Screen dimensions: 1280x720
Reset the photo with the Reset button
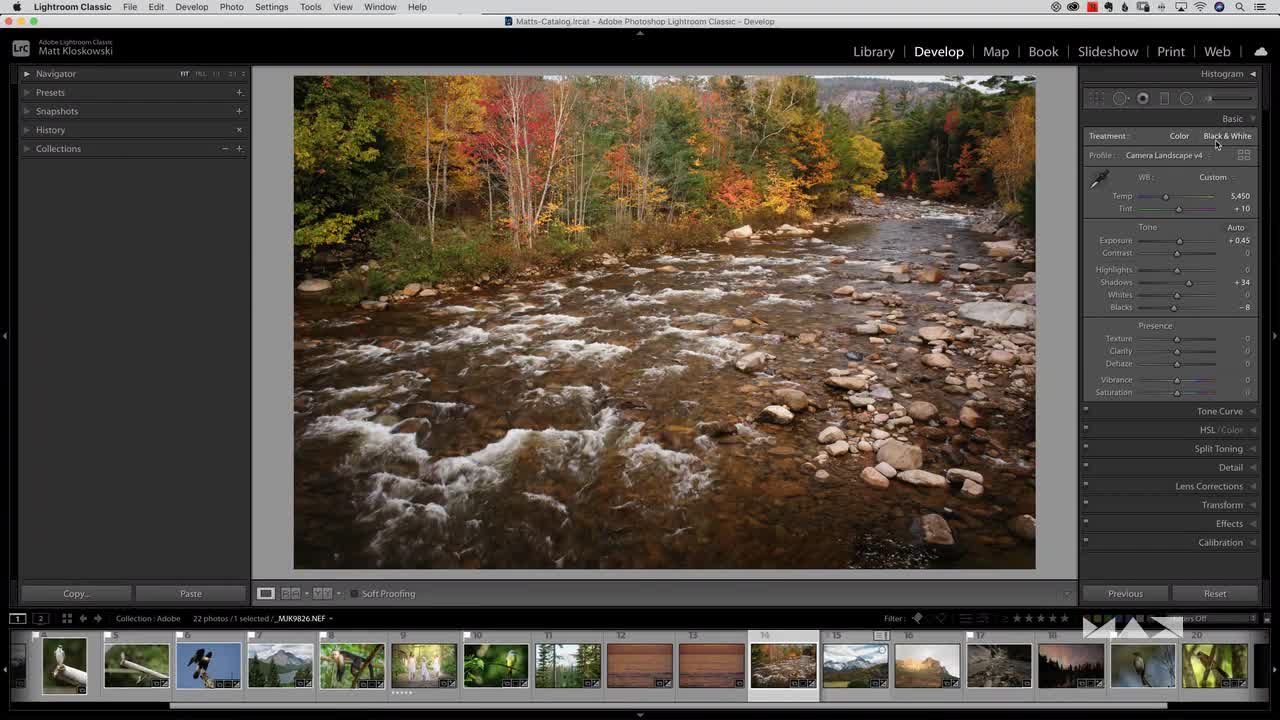pos(1215,594)
